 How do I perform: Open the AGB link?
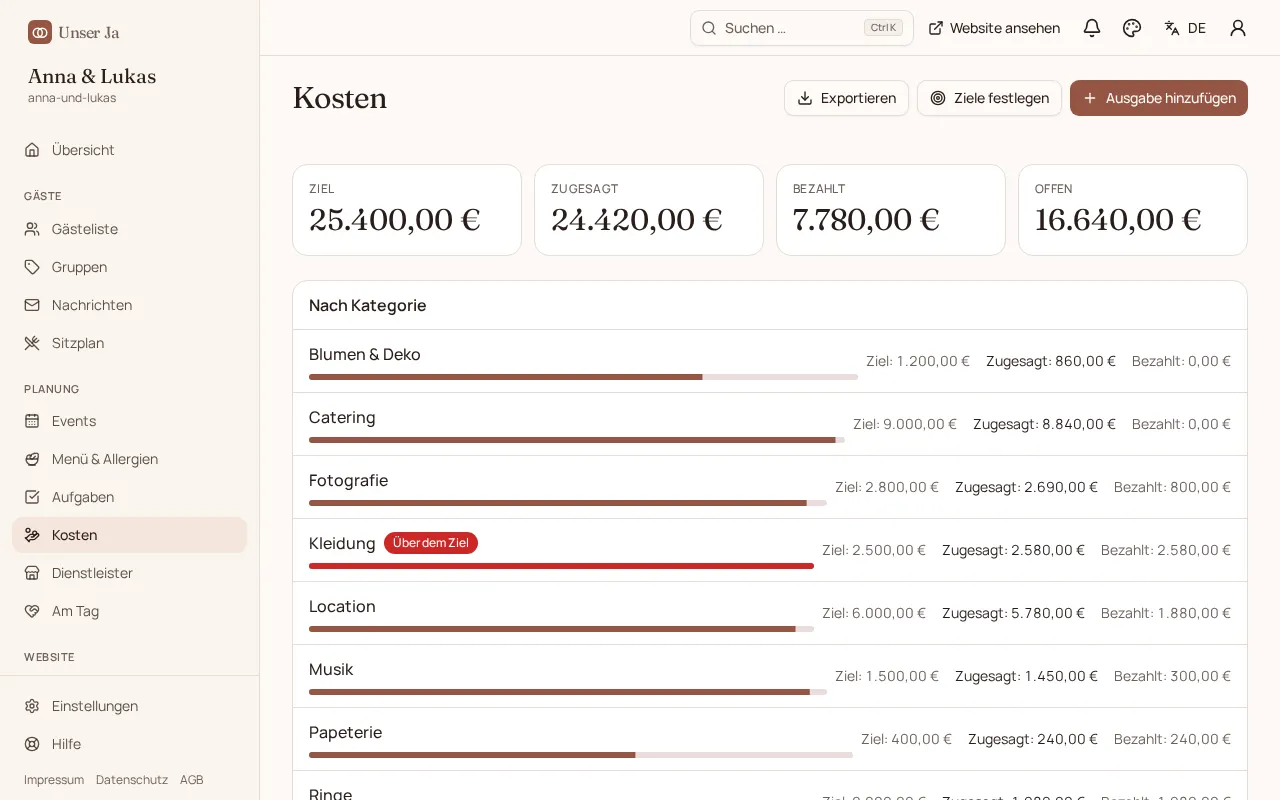point(192,780)
